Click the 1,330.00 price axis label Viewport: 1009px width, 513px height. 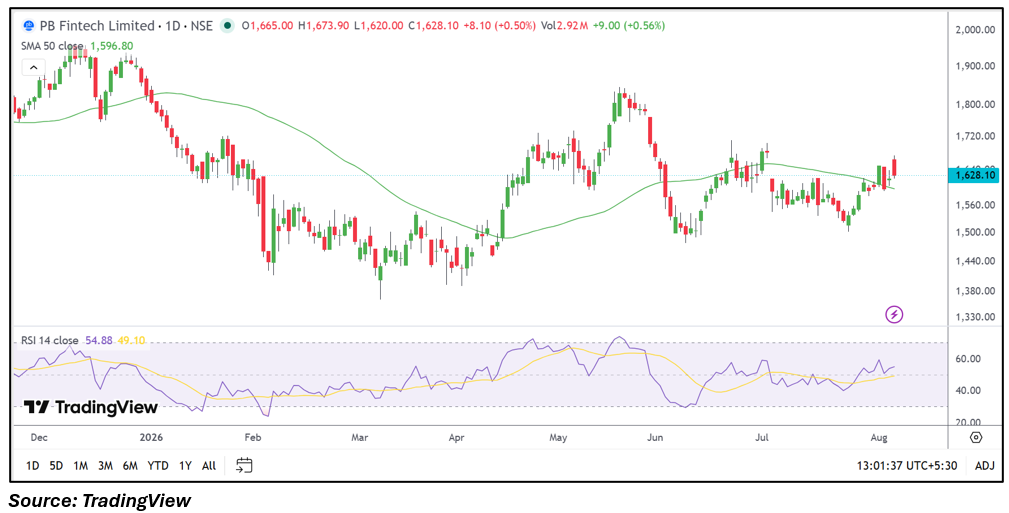coord(976,317)
